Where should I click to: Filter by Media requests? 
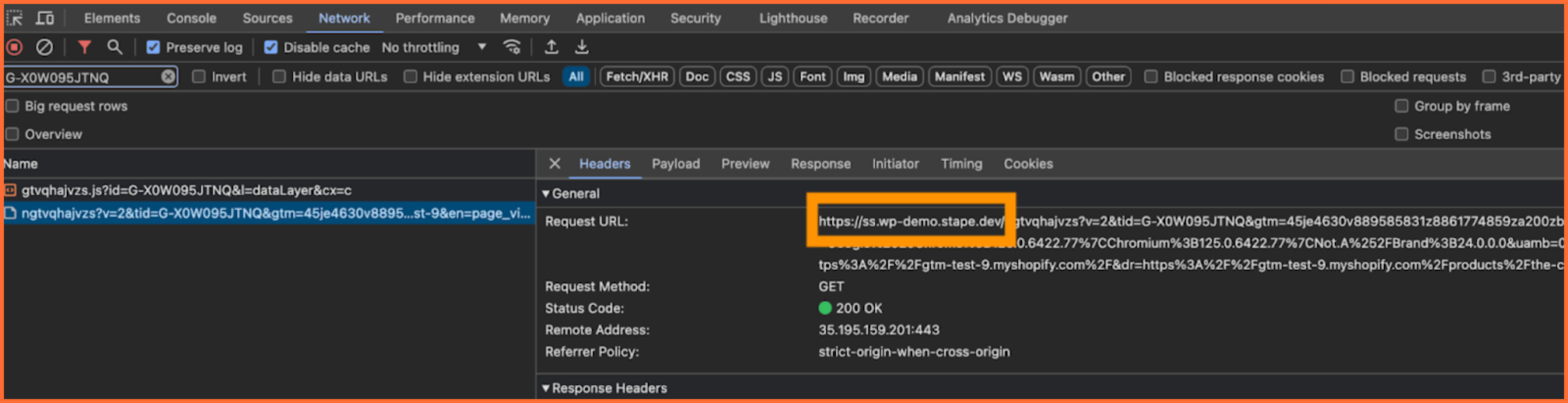pyautogui.click(x=900, y=76)
